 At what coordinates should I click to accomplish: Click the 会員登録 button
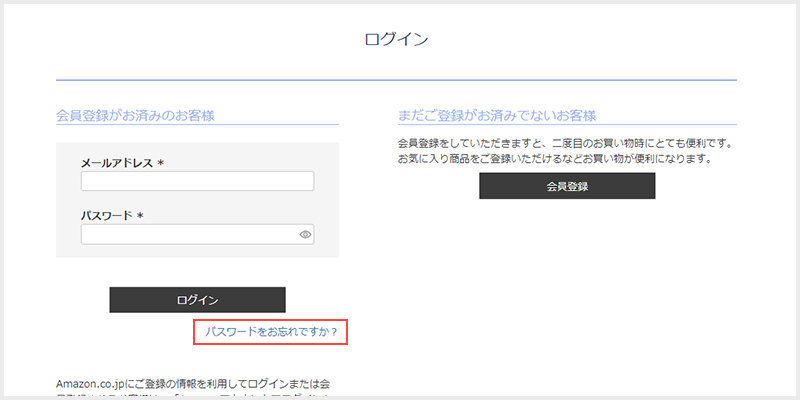pos(567,186)
